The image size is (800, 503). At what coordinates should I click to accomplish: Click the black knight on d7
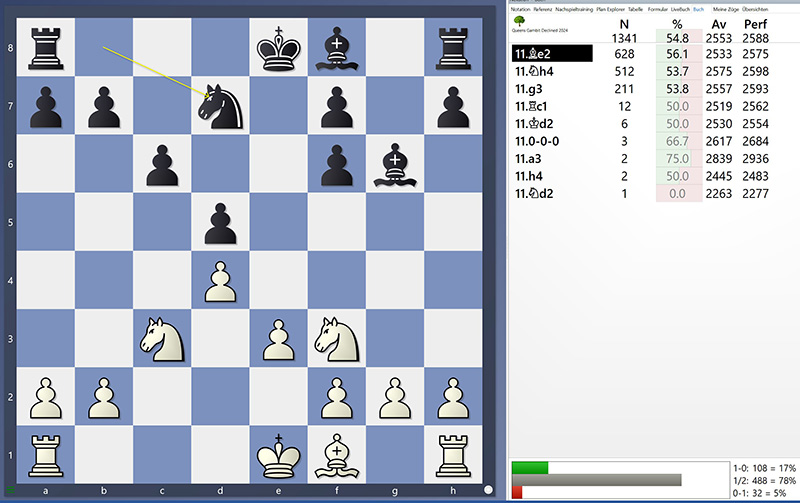pos(221,107)
